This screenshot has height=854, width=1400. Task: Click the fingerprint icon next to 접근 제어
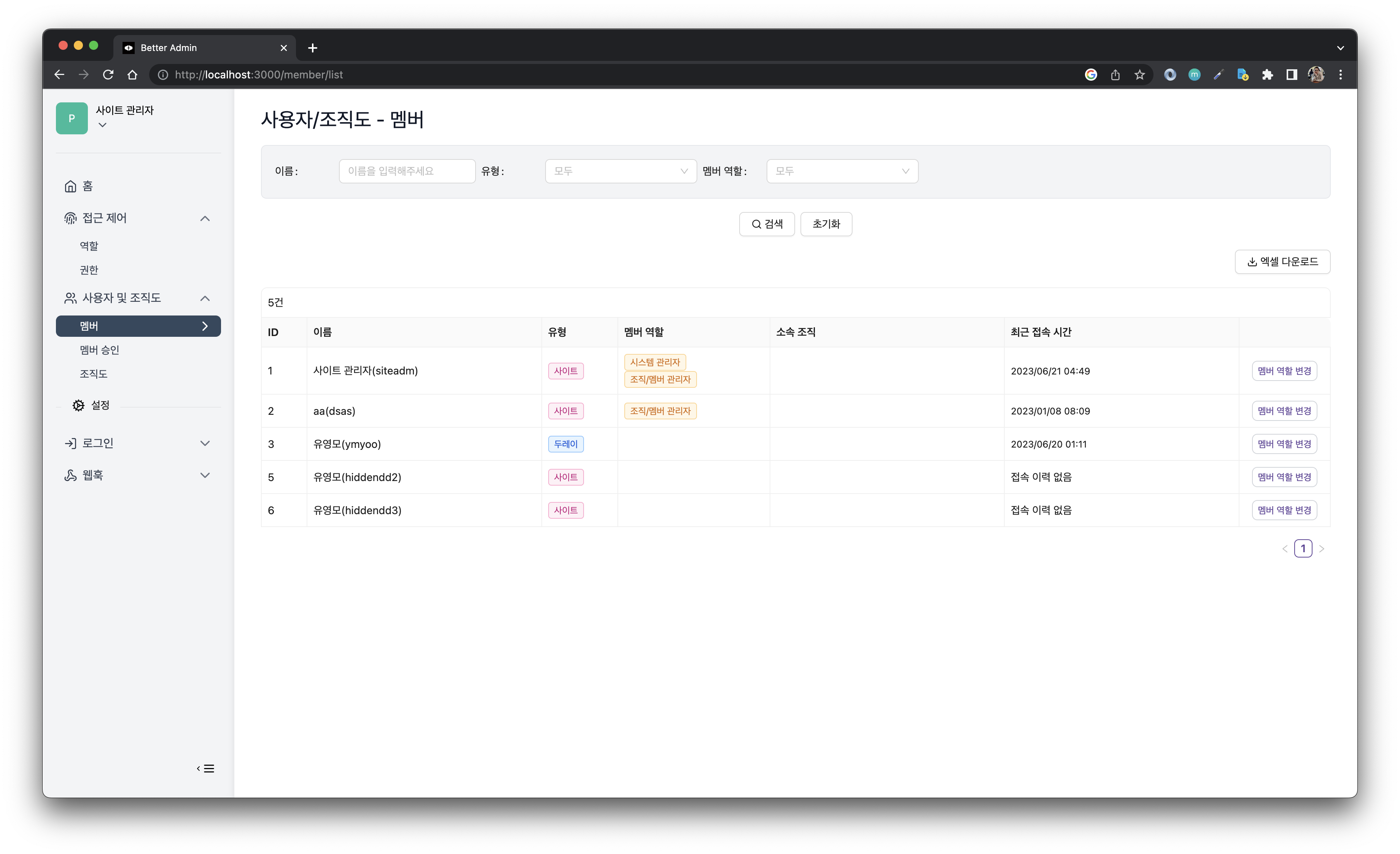pos(70,218)
